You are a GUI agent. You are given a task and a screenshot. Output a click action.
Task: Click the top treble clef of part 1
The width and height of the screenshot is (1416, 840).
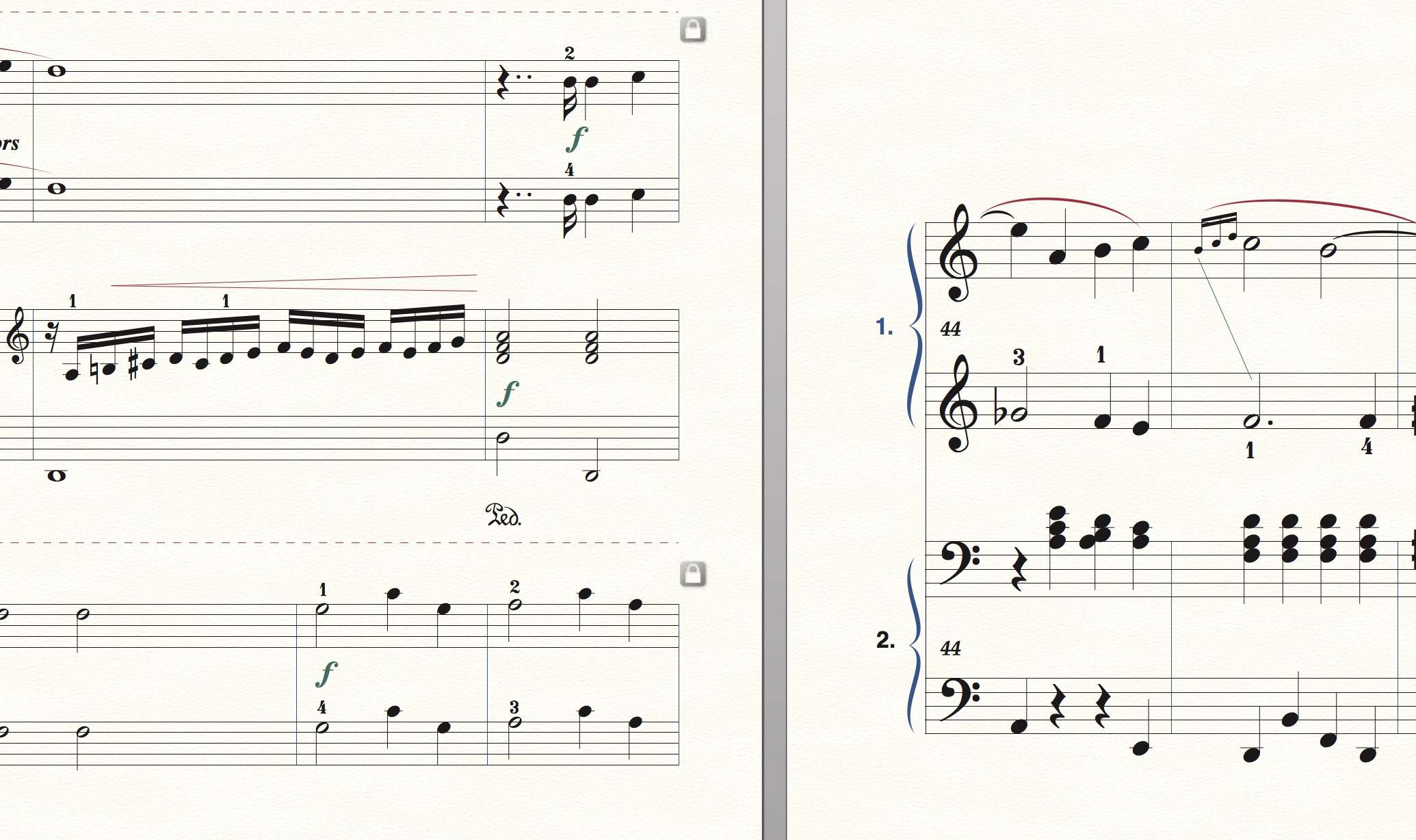(x=958, y=253)
